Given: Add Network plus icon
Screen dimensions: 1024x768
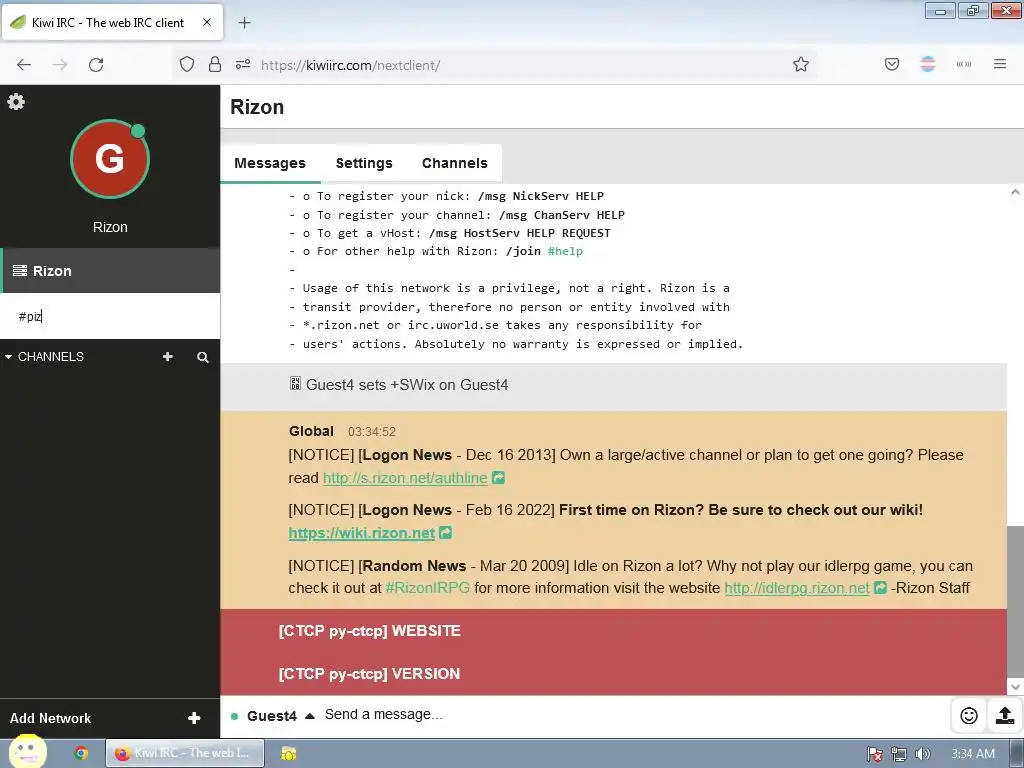Looking at the screenshot, I should click(x=194, y=718).
